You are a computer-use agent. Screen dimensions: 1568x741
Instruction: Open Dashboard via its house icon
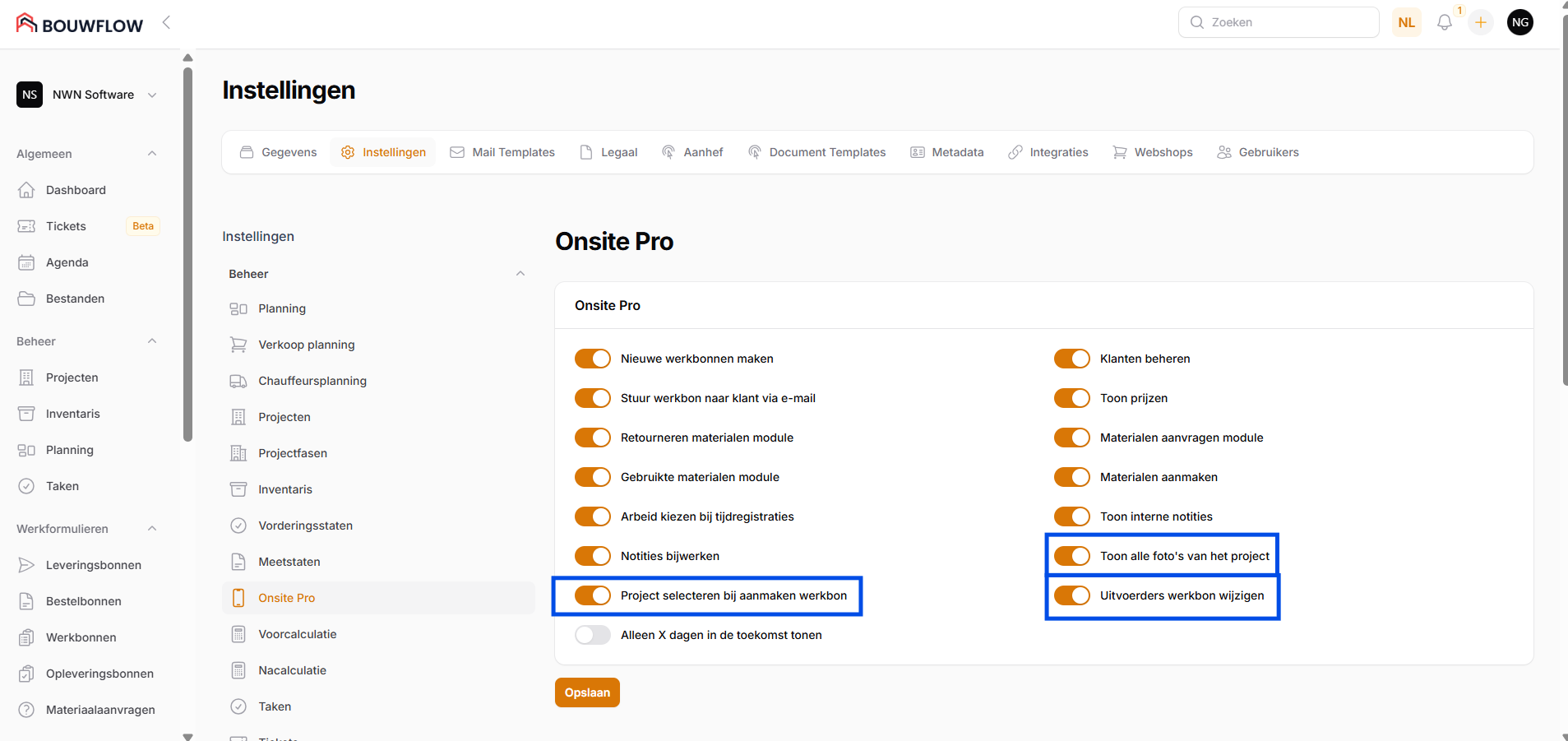tap(26, 190)
